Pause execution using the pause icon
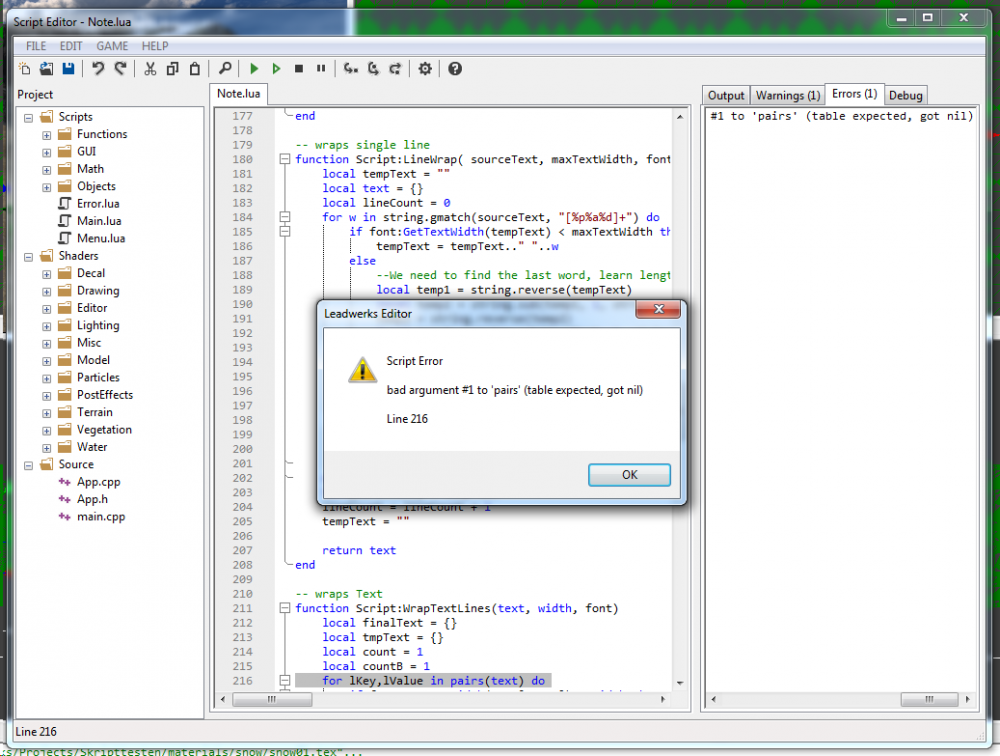Viewport: 1000px width, 756px height. [x=320, y=69]
